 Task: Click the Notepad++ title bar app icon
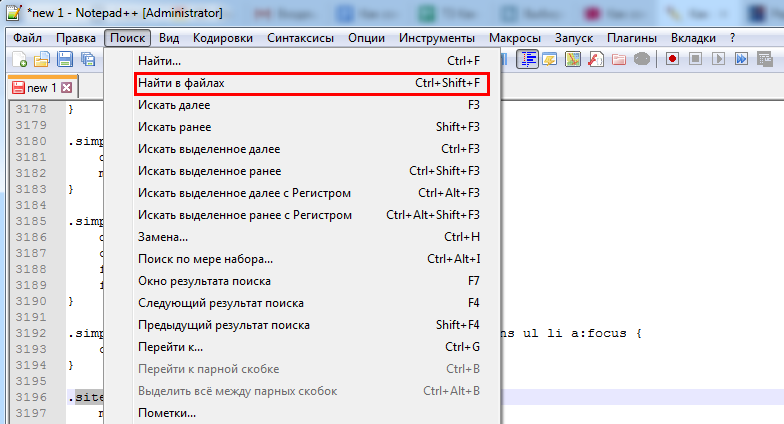14,12
